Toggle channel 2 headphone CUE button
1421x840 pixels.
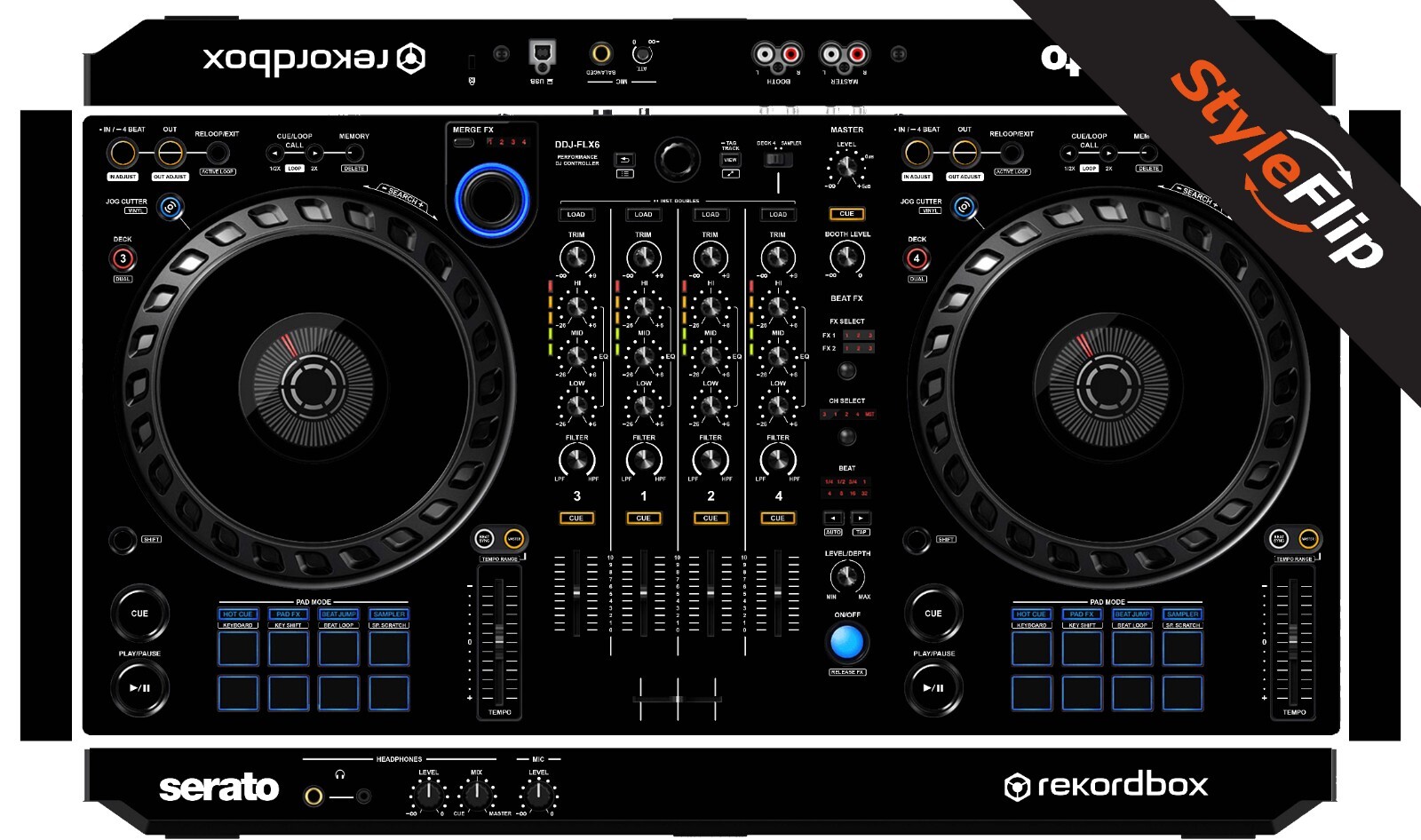[x=710, y=518]
